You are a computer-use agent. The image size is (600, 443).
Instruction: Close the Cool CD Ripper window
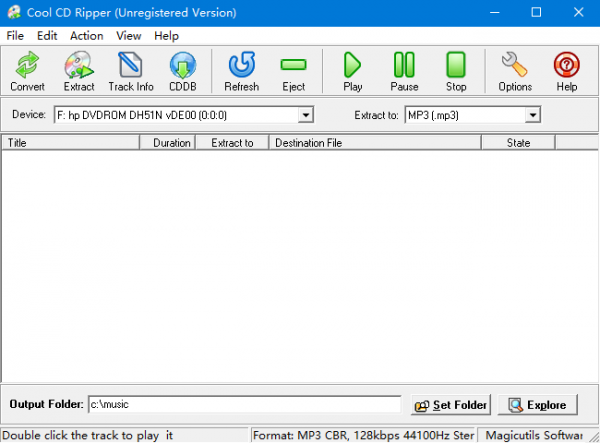578,13
